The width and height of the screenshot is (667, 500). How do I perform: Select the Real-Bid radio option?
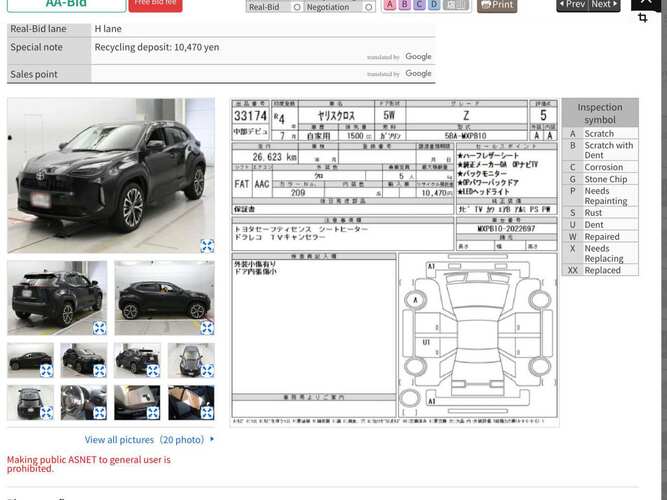click(297, 7)
